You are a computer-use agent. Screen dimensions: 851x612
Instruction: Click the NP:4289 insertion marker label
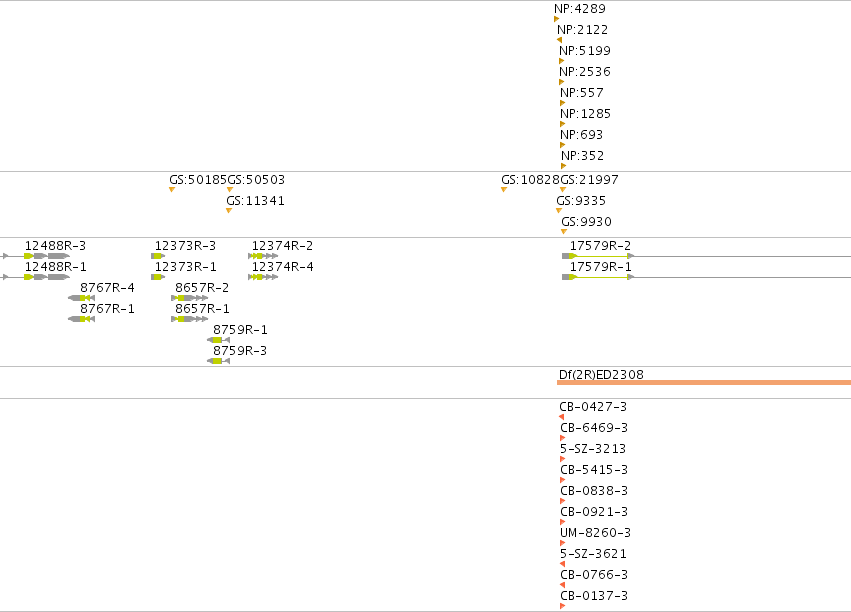pos(580,9)
